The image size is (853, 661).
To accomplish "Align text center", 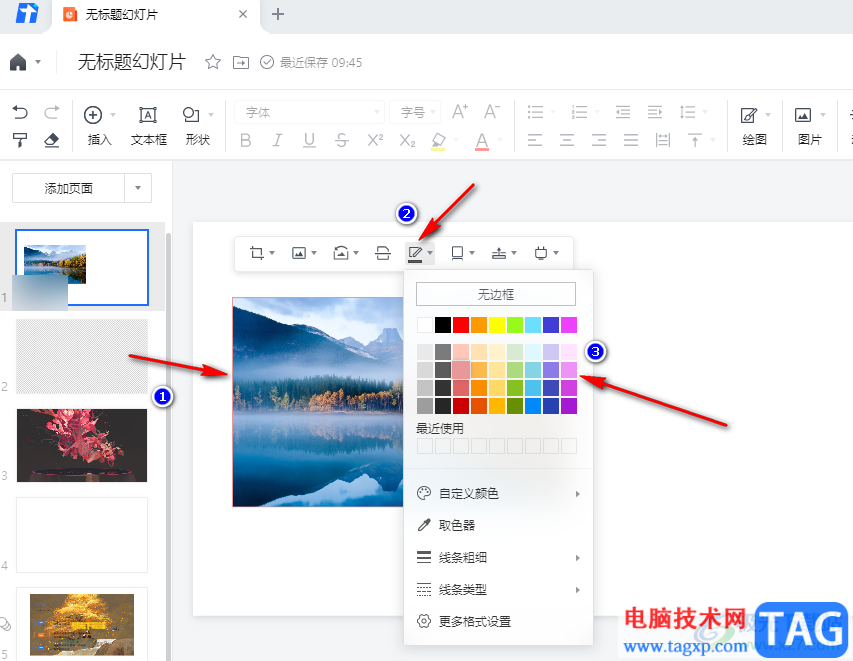I will pos(567,140).
